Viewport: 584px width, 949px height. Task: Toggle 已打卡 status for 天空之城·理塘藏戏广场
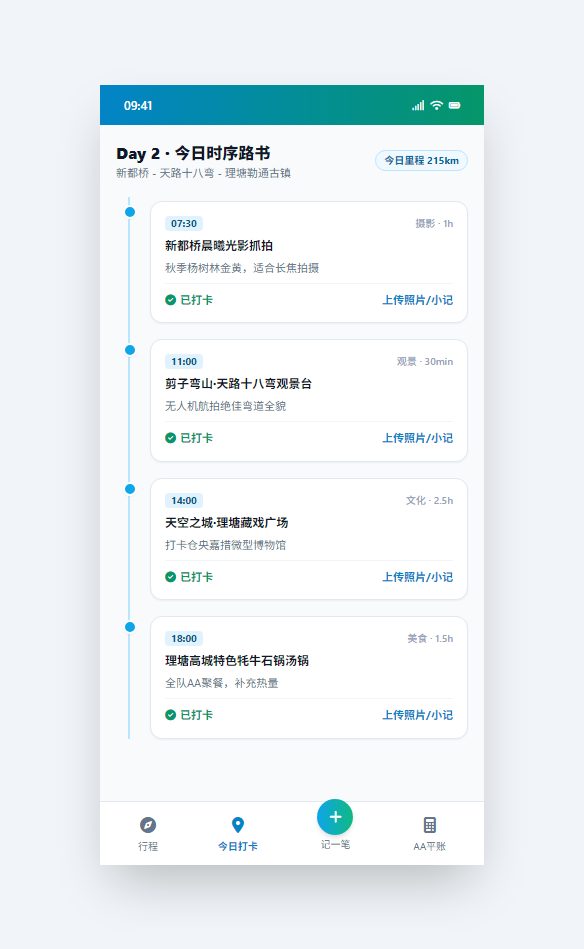pos(189,577)
